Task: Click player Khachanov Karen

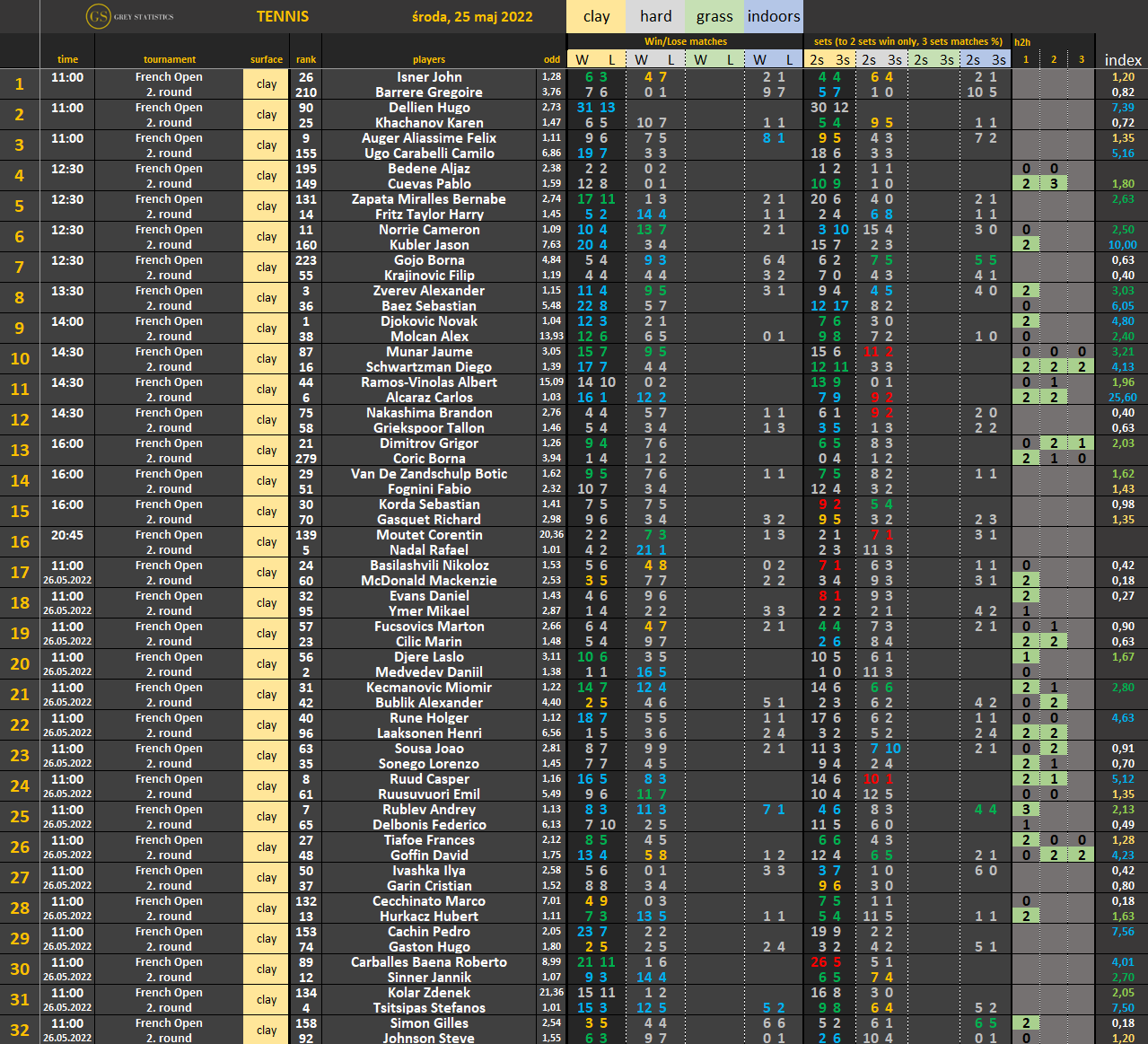Action: click(429, 123)
